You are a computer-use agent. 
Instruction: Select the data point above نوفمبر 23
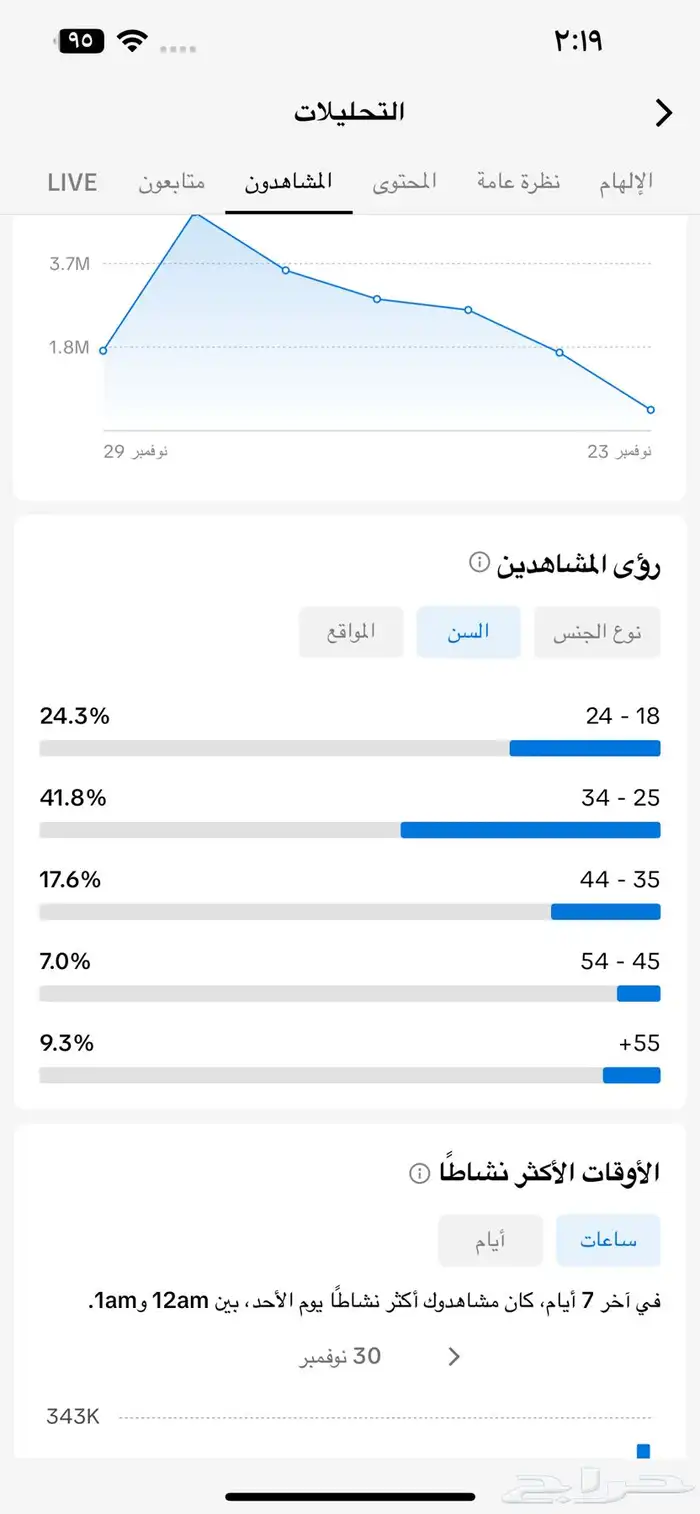pos(650,409)
